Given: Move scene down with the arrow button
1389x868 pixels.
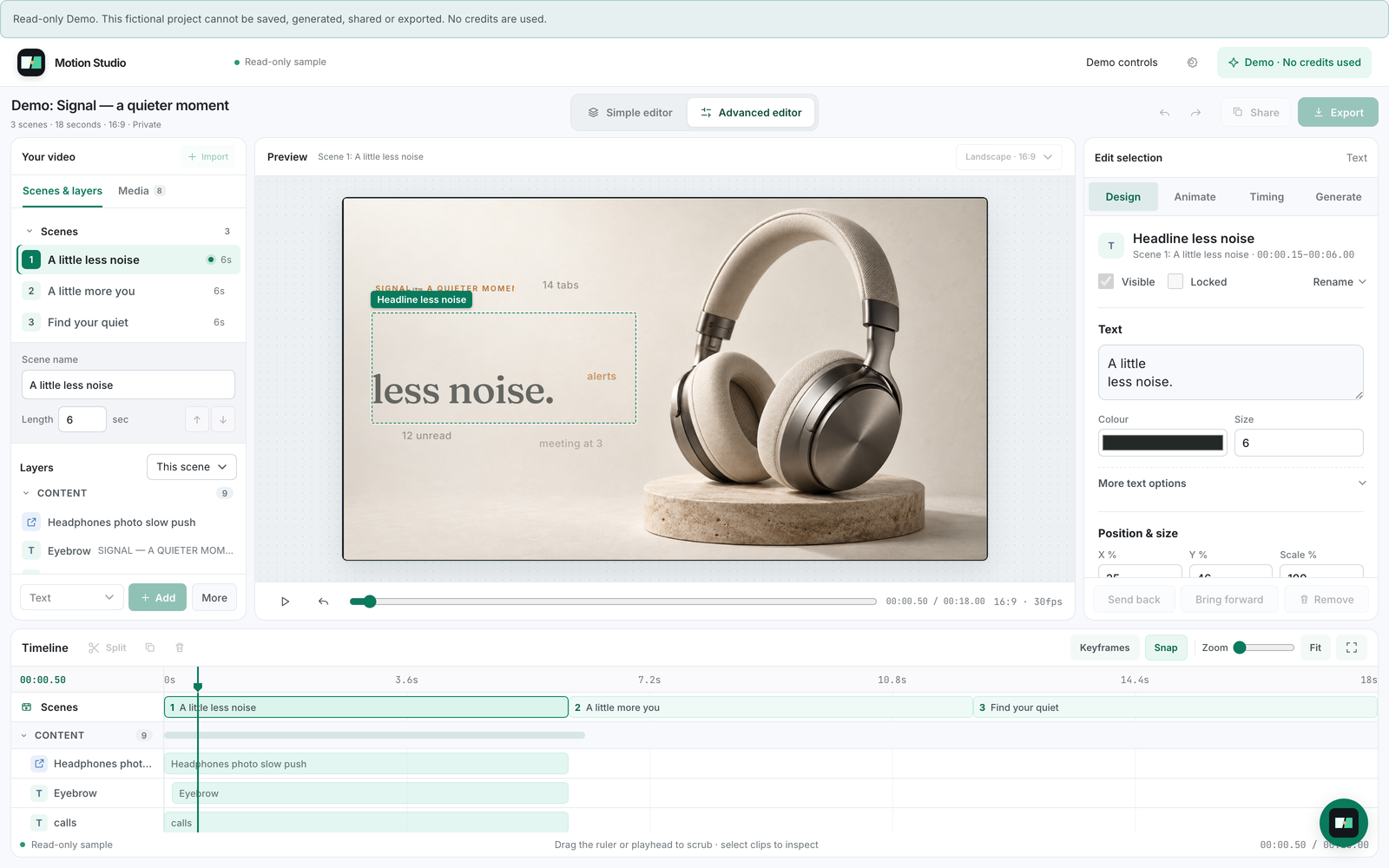Looking at the screenshot, I should 223,419.
